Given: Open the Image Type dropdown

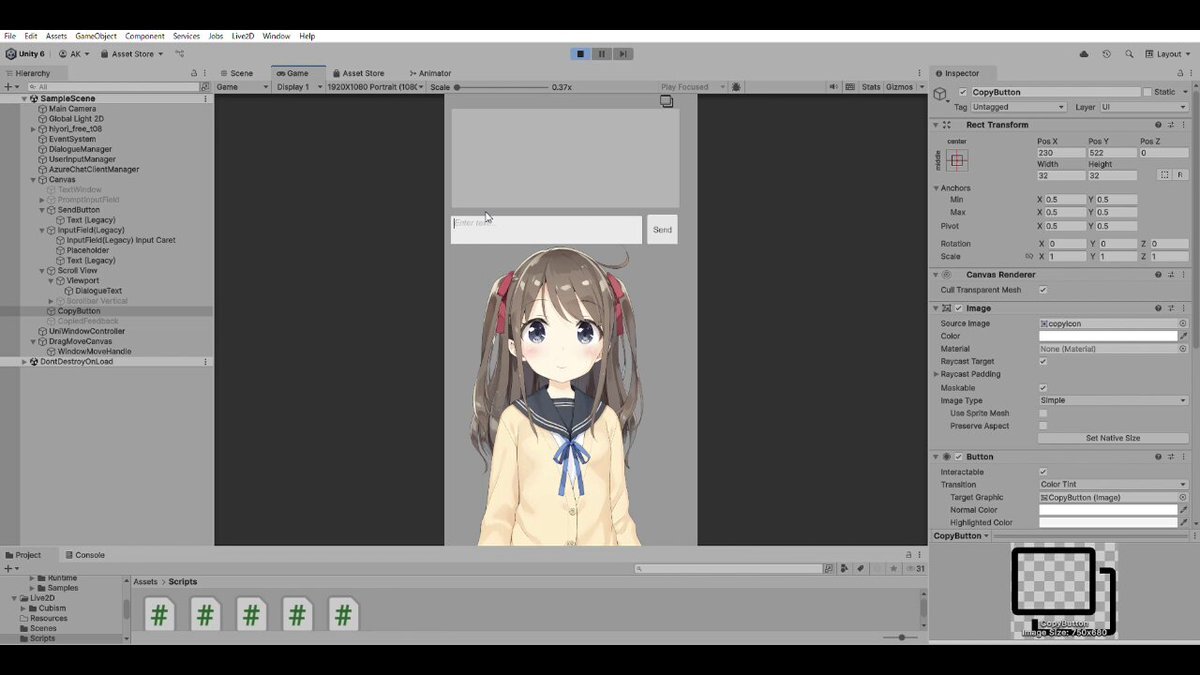Looking at the screenshot, I should coord(1113,400).
